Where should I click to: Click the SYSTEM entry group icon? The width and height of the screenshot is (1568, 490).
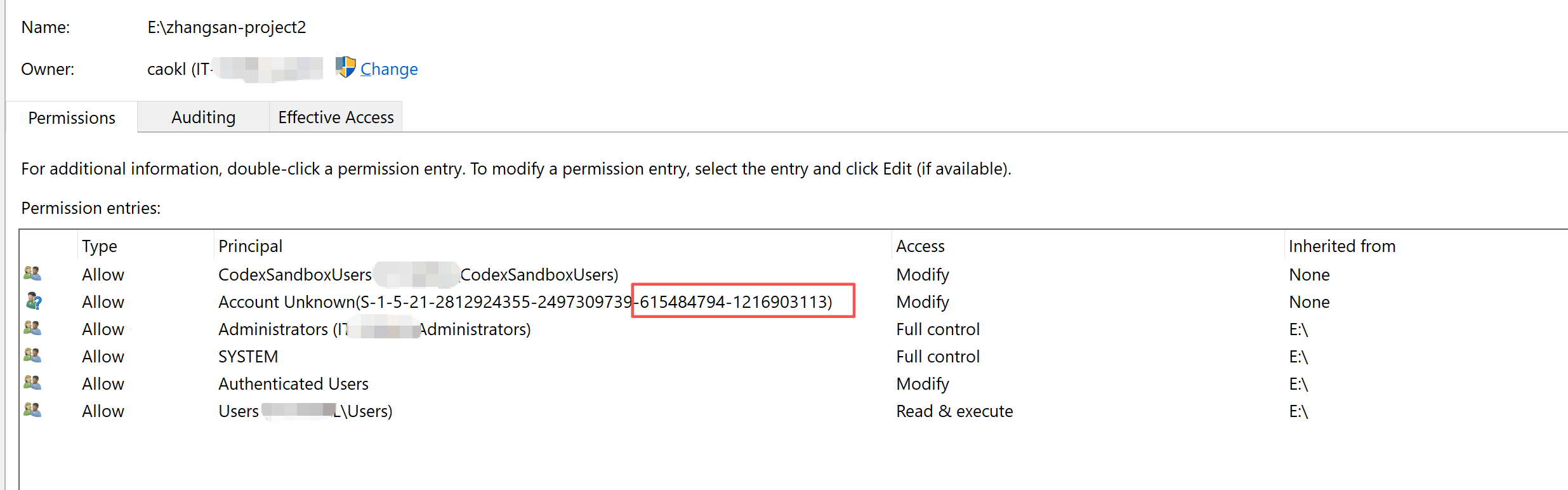click(32, 355)
